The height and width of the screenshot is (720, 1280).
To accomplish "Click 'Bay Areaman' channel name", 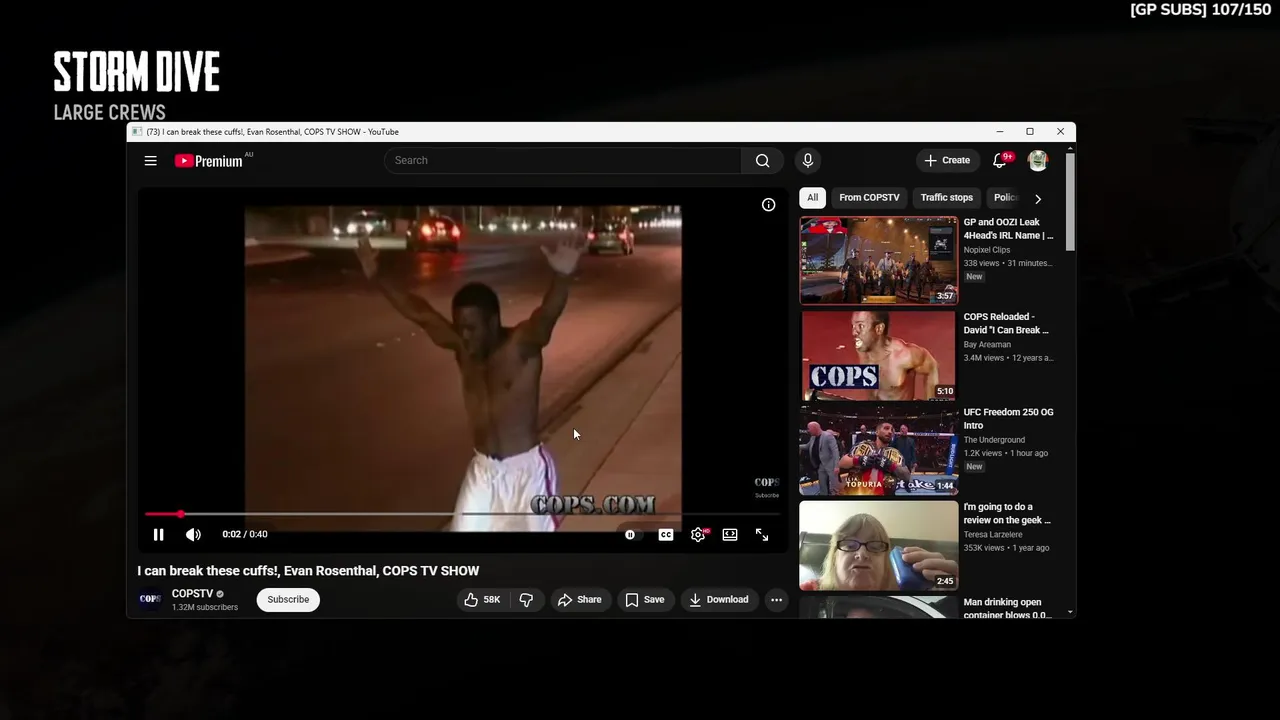I will [987, 345].
